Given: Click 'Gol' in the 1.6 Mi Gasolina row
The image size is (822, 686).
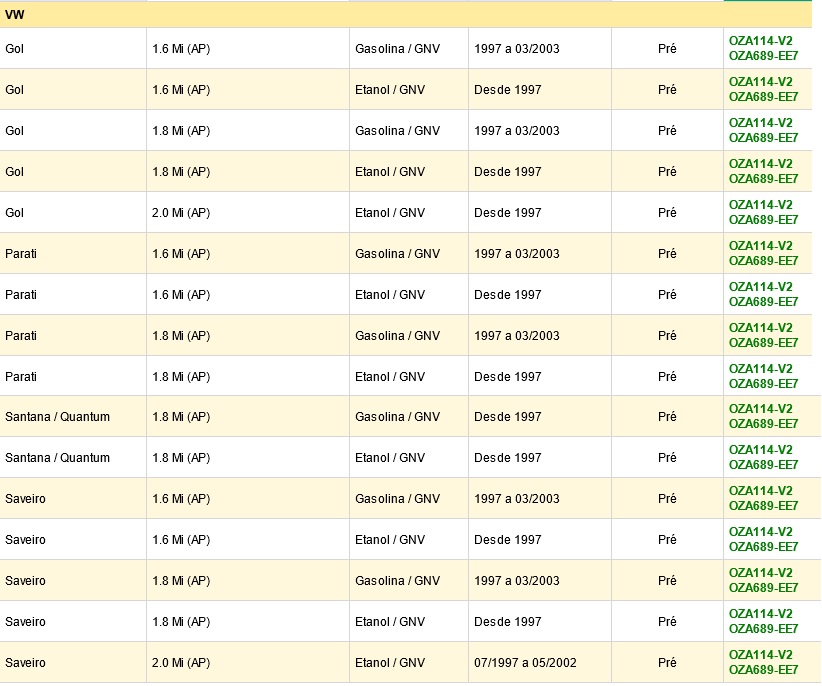Looking at the screenshot, I should pos(15,49).
